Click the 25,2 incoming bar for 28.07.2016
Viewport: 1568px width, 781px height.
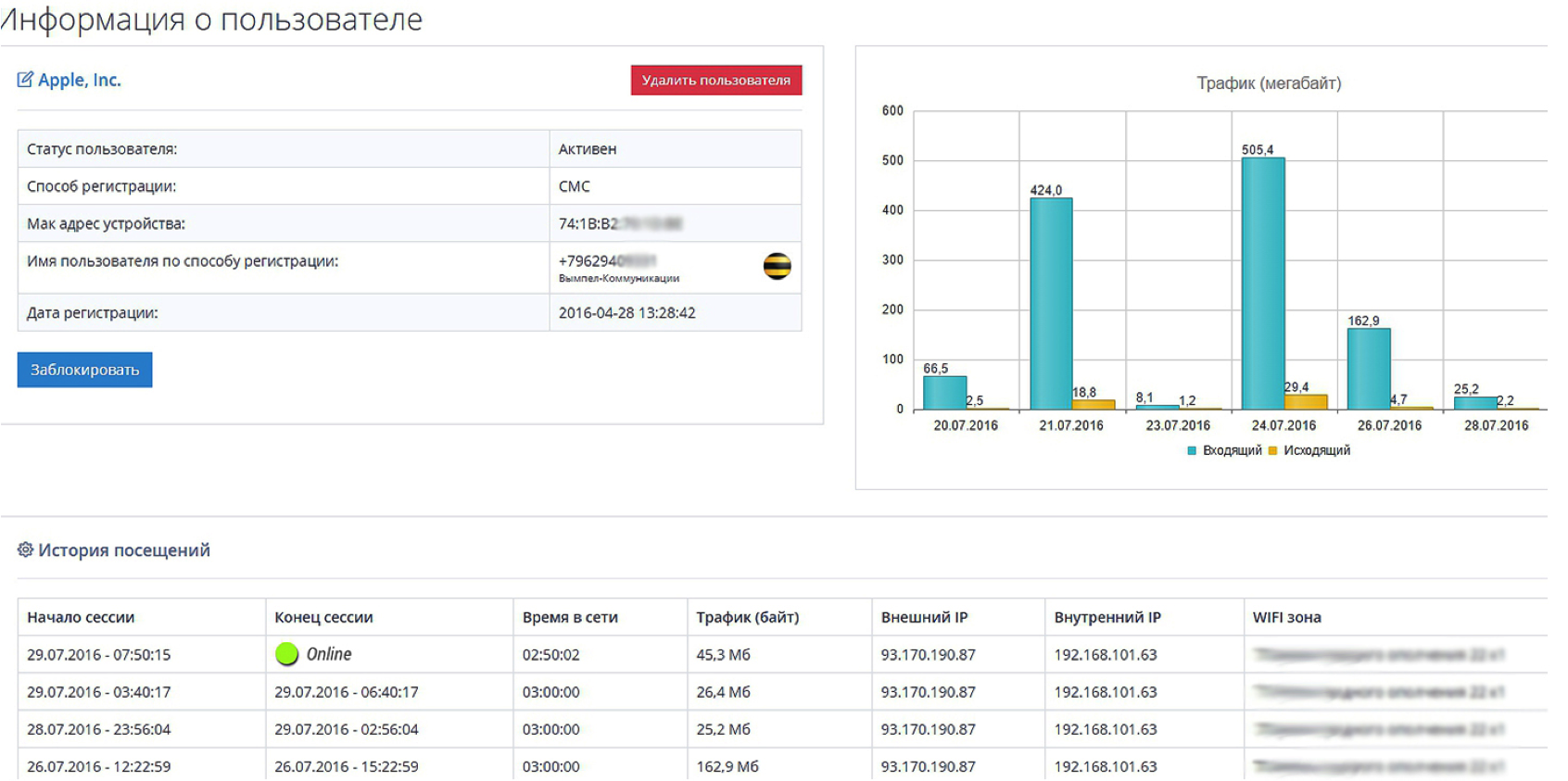[1475, 403]
